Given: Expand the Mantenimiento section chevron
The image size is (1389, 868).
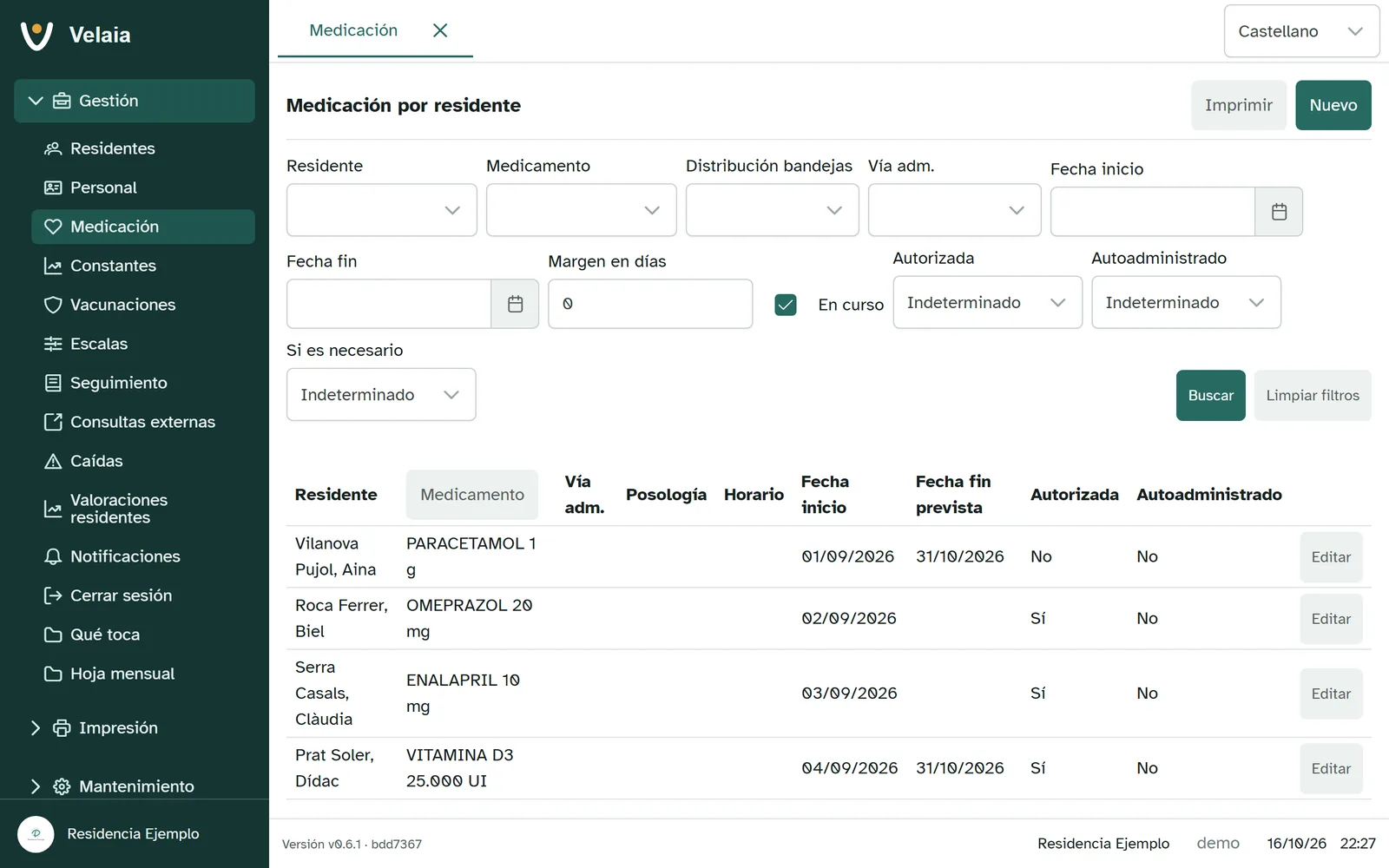Looking at the screenshot, I should (x=36, y=786).
